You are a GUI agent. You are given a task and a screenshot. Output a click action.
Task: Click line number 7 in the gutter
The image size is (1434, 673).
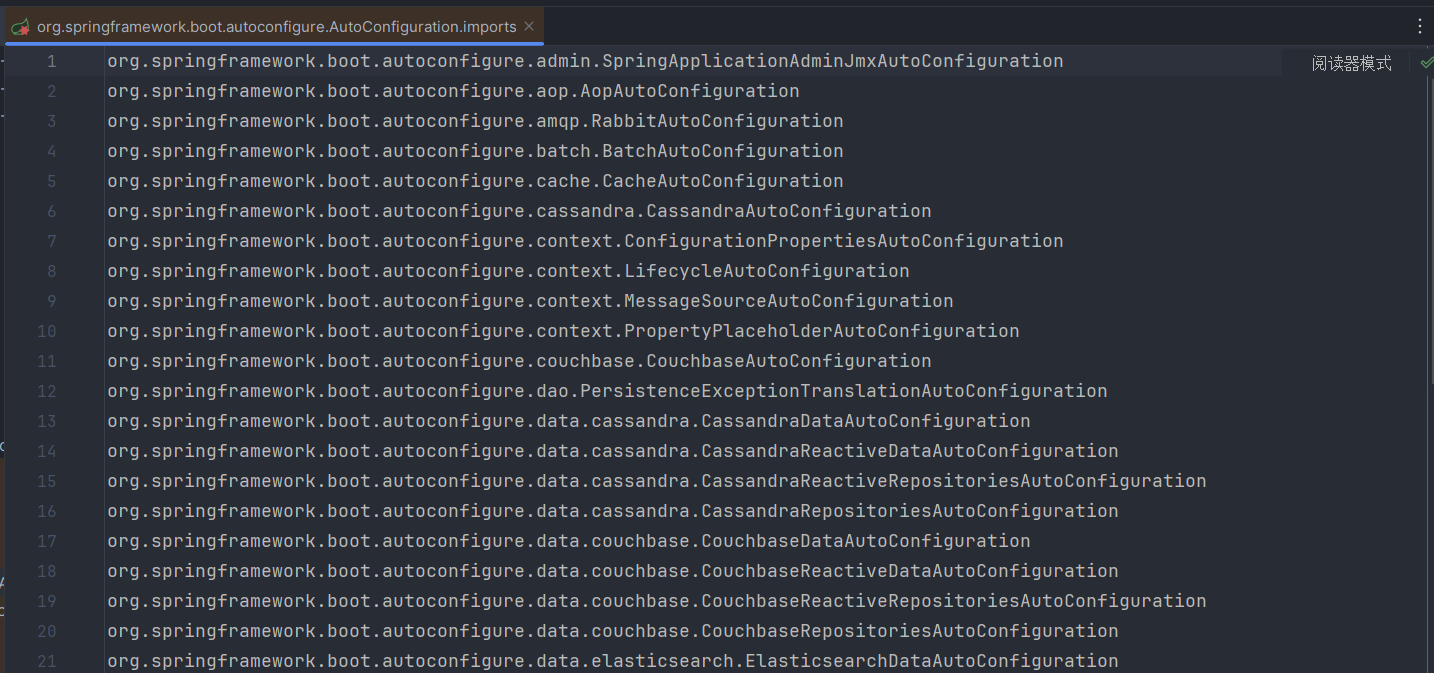pyautogui.click(x=51, y=241)
